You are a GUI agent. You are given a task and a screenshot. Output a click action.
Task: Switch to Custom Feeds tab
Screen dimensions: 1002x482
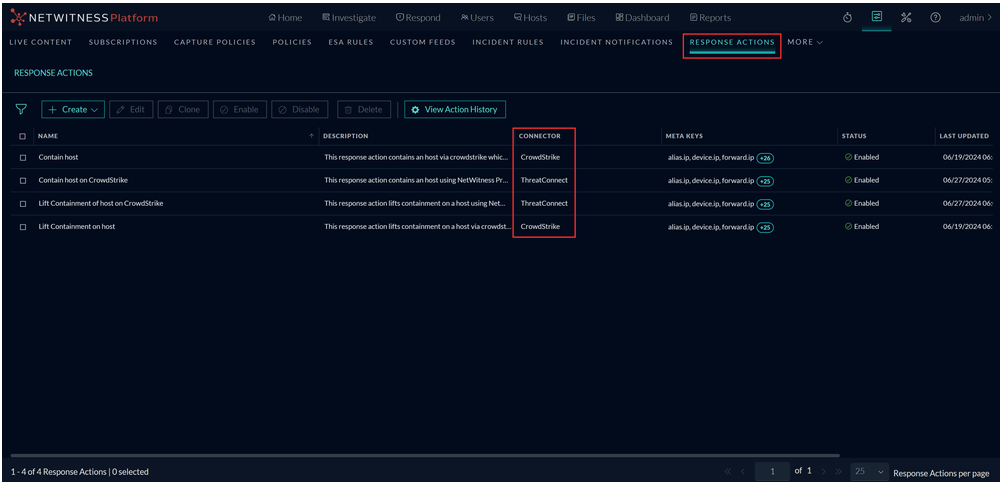click(422, 42)
